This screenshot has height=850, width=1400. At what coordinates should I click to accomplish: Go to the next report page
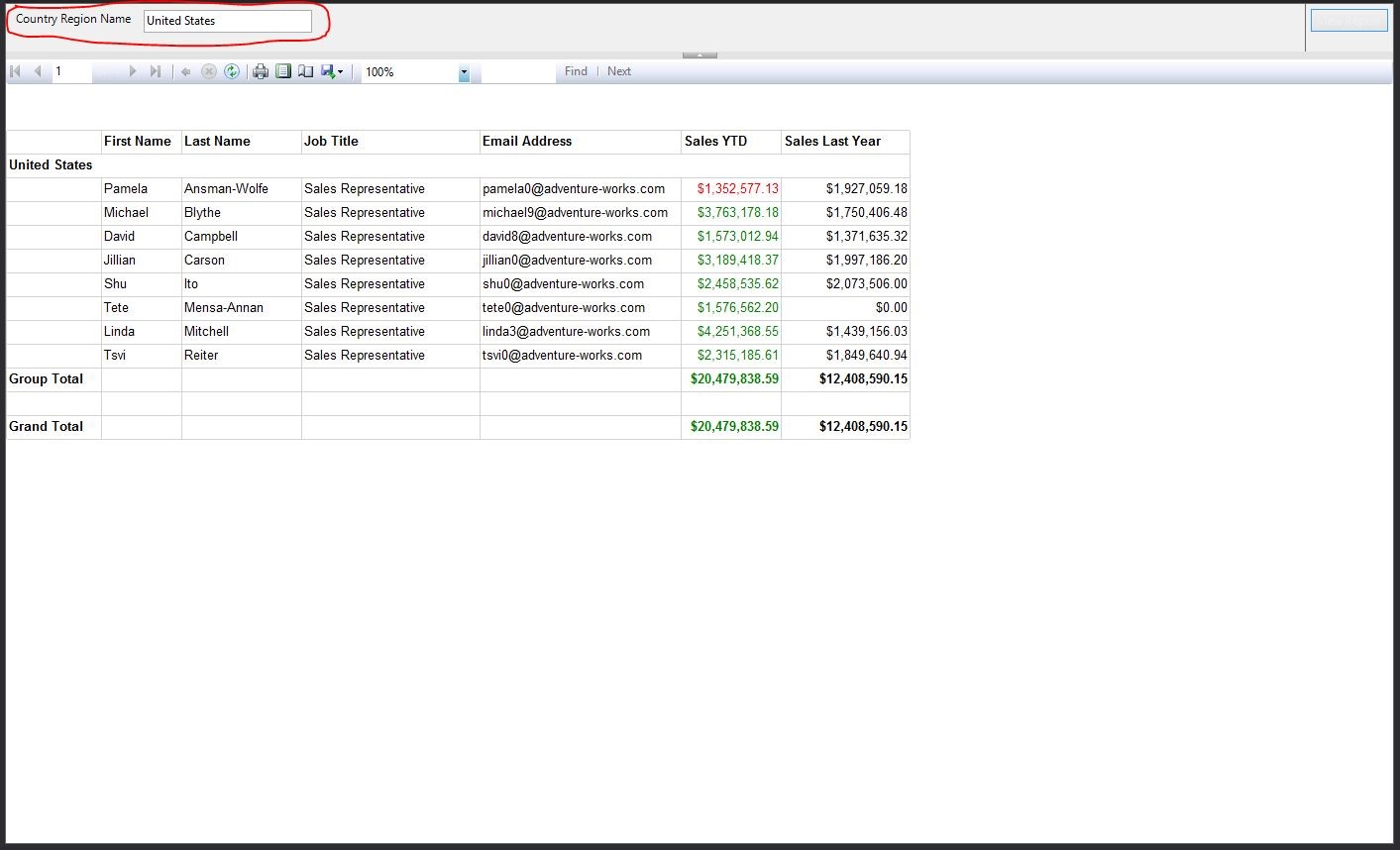[x=133, y=71]
